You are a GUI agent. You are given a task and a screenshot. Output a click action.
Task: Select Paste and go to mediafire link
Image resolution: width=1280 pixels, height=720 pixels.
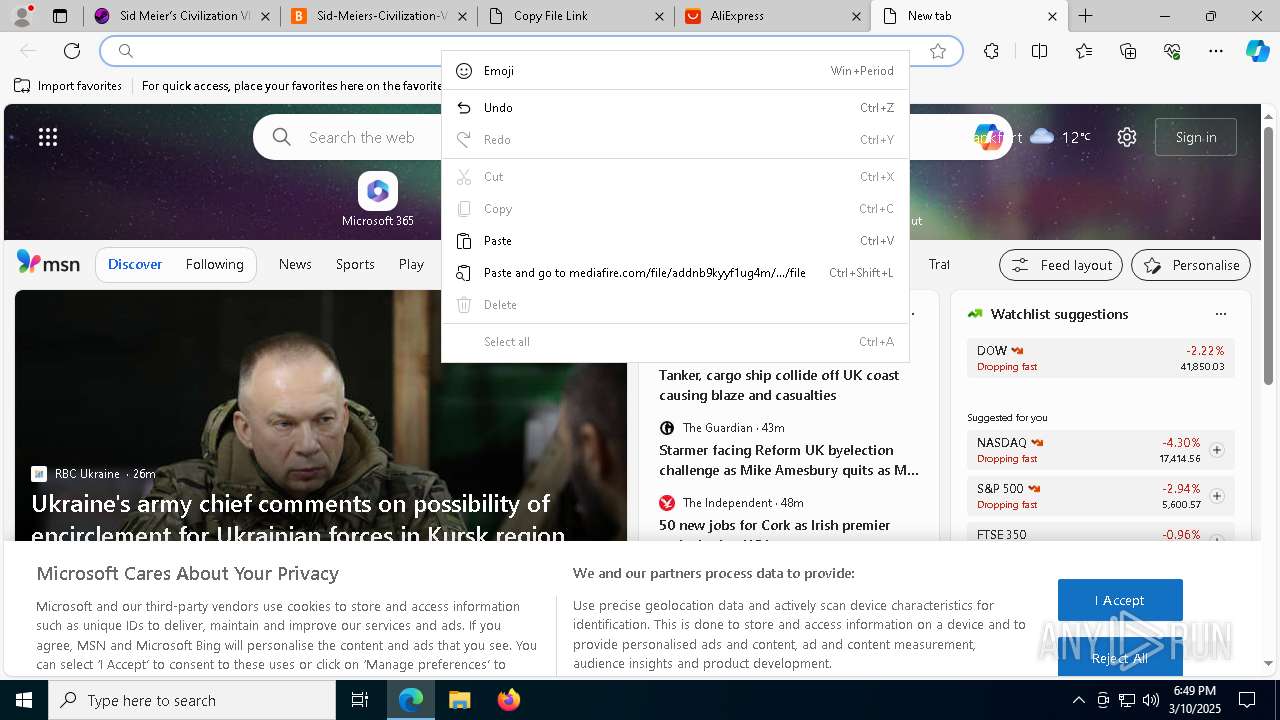tap(675, 273)
